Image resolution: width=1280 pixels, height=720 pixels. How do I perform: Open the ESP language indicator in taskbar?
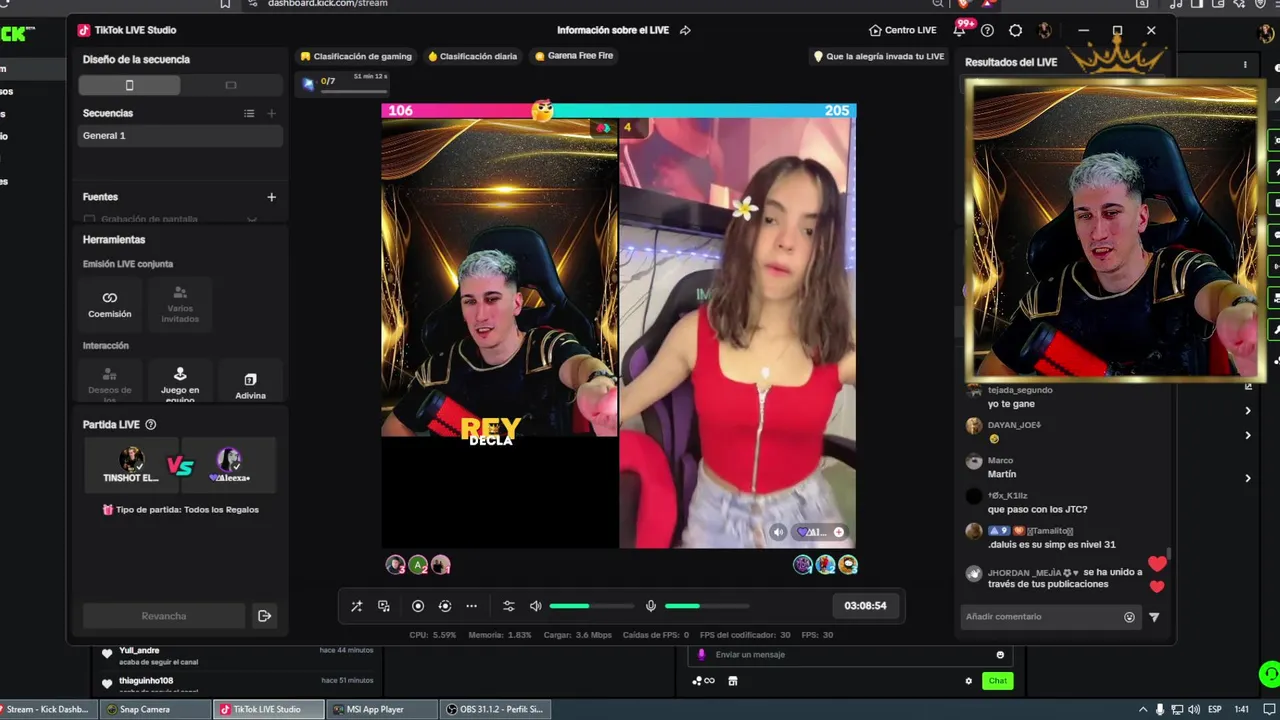tap(1215, 709)
